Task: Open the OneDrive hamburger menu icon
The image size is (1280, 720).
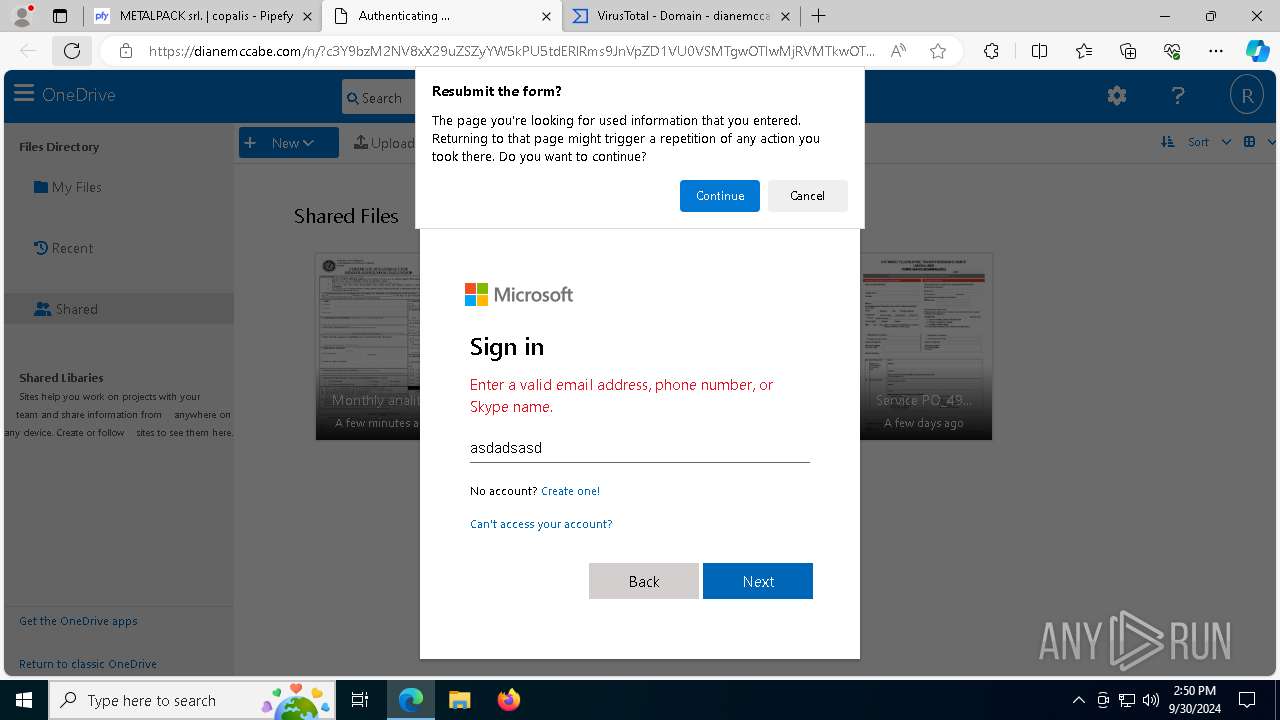Action: coord(24,94)
